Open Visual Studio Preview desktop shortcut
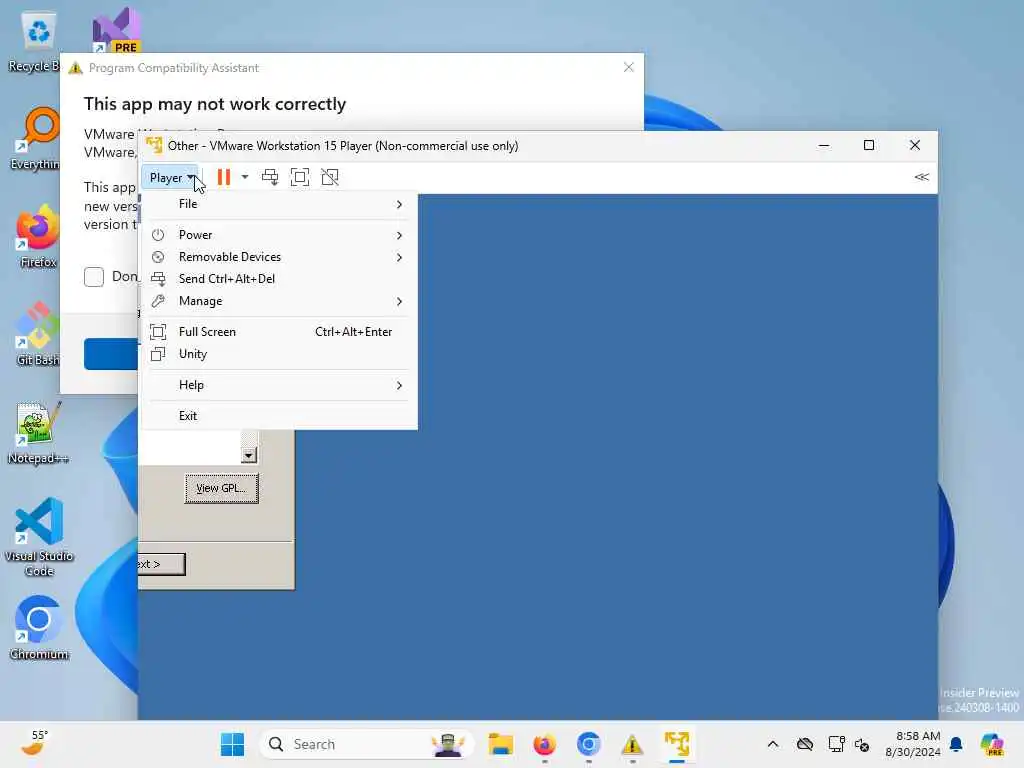This screenshot has height=768, width=1024. click(117, 31)
